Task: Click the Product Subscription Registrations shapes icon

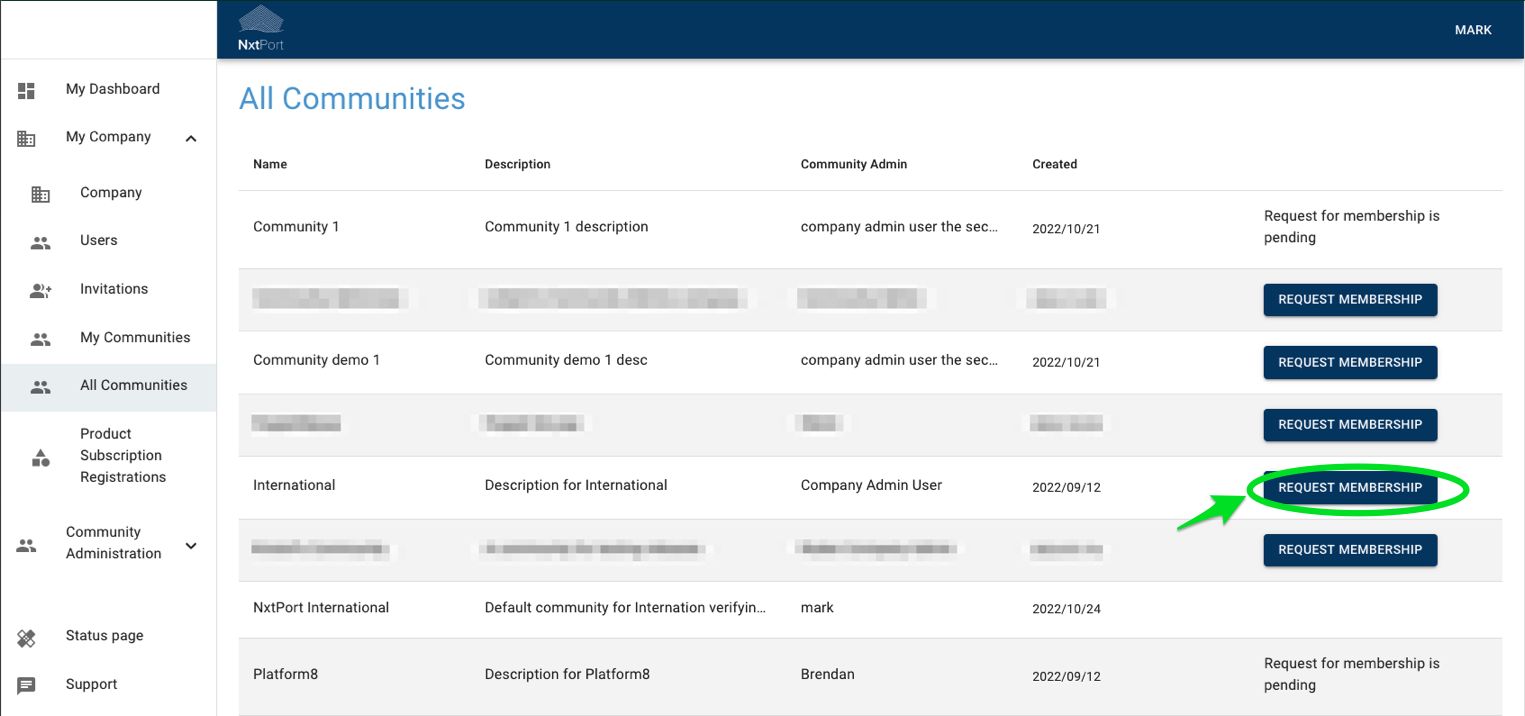Action: coord(40,457)
